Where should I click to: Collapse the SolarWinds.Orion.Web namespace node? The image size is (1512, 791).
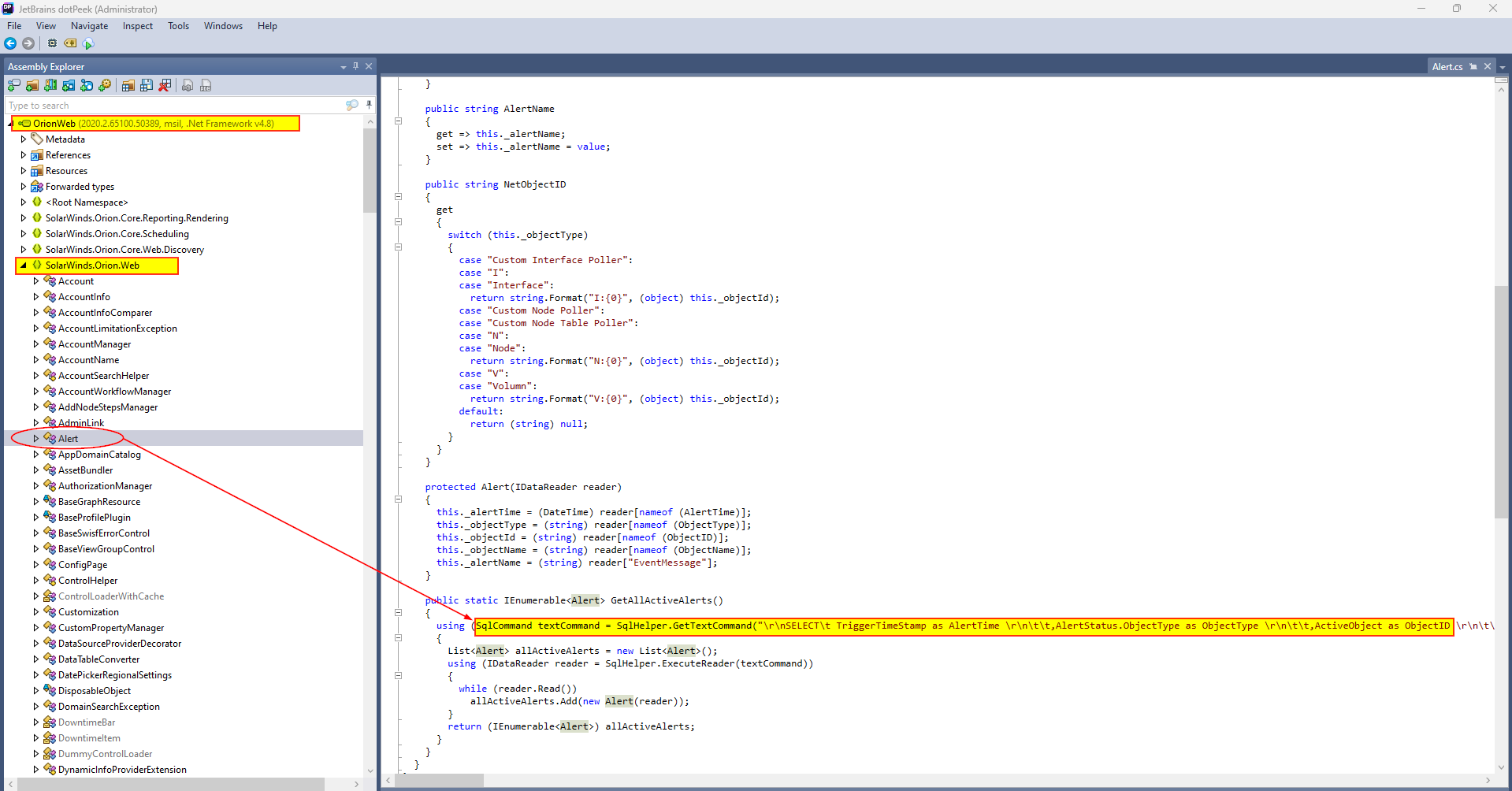[x=24, y=265]
